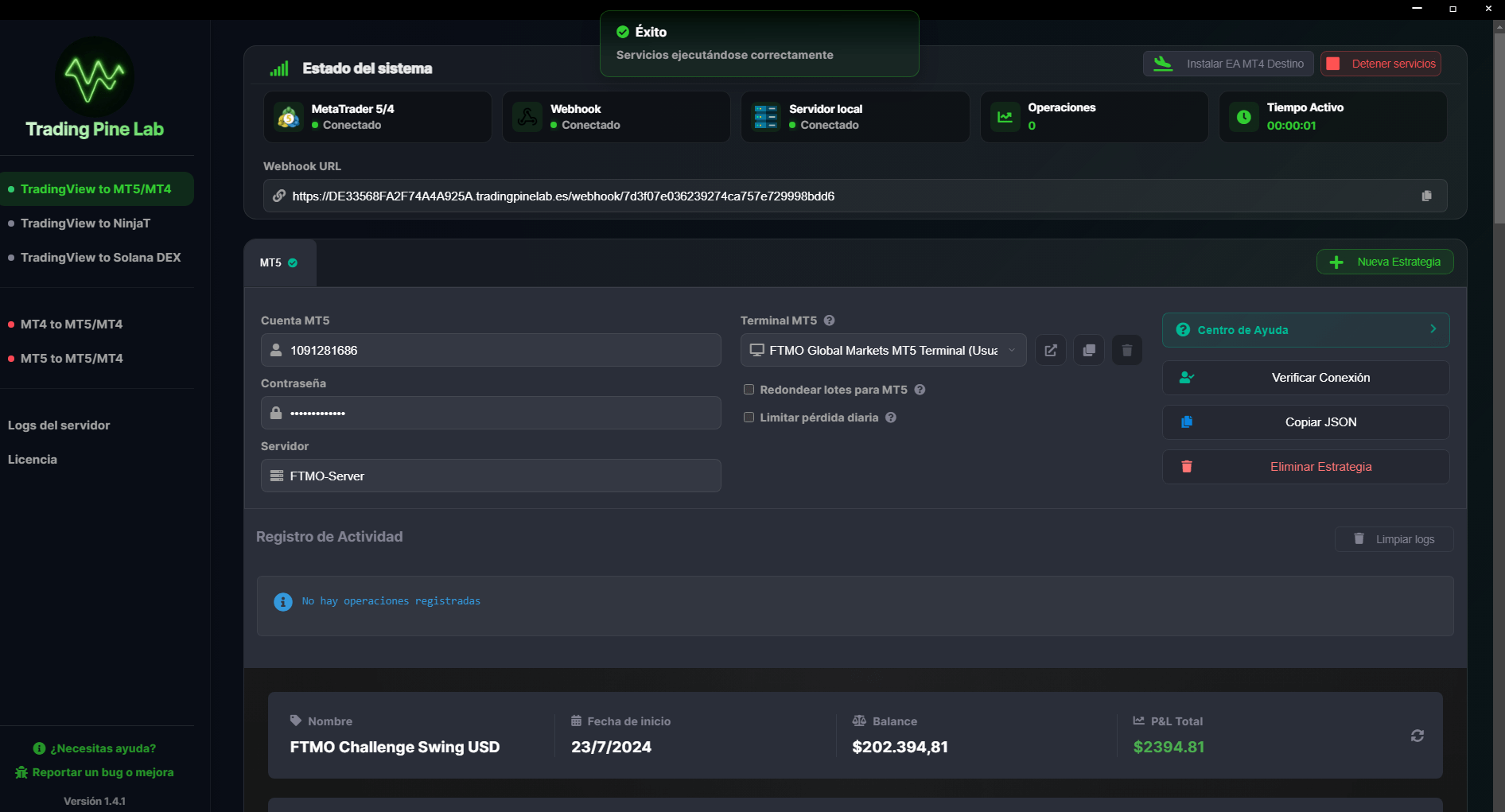Refresh account stats with reload icon
This screenshot has height=812, width=1505.
click(1417, 736)
